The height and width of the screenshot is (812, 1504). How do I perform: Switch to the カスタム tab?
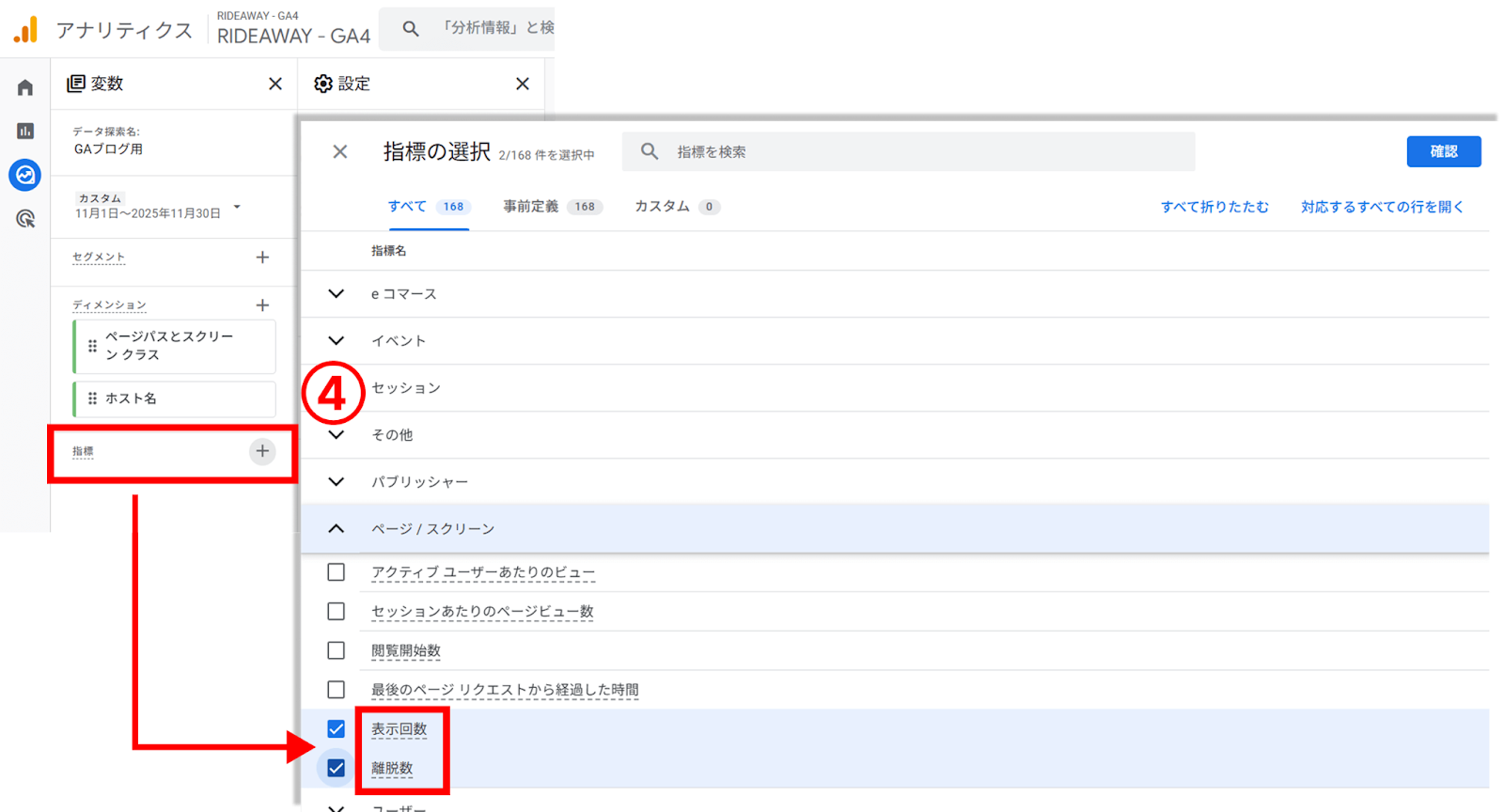(677, 207)
